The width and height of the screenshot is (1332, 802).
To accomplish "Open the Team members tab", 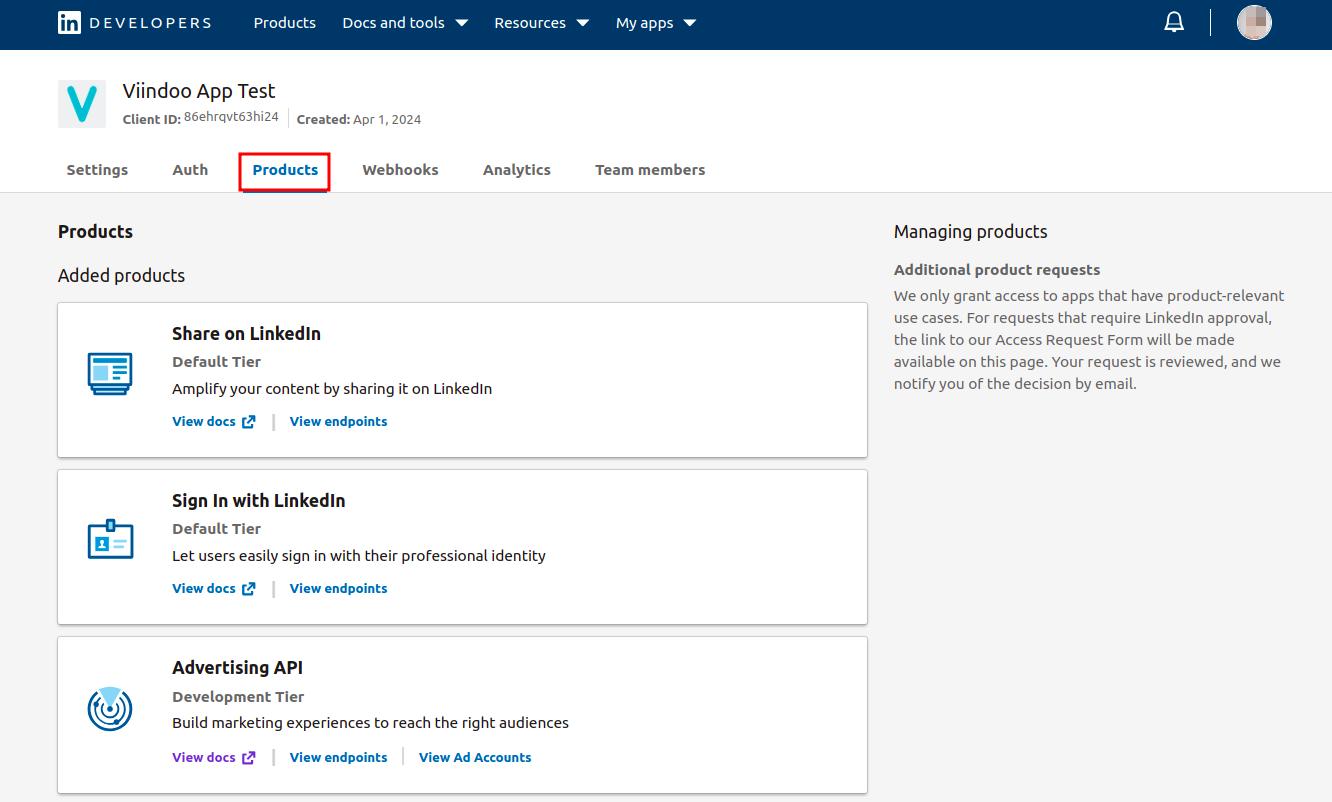I will point(650,170).
